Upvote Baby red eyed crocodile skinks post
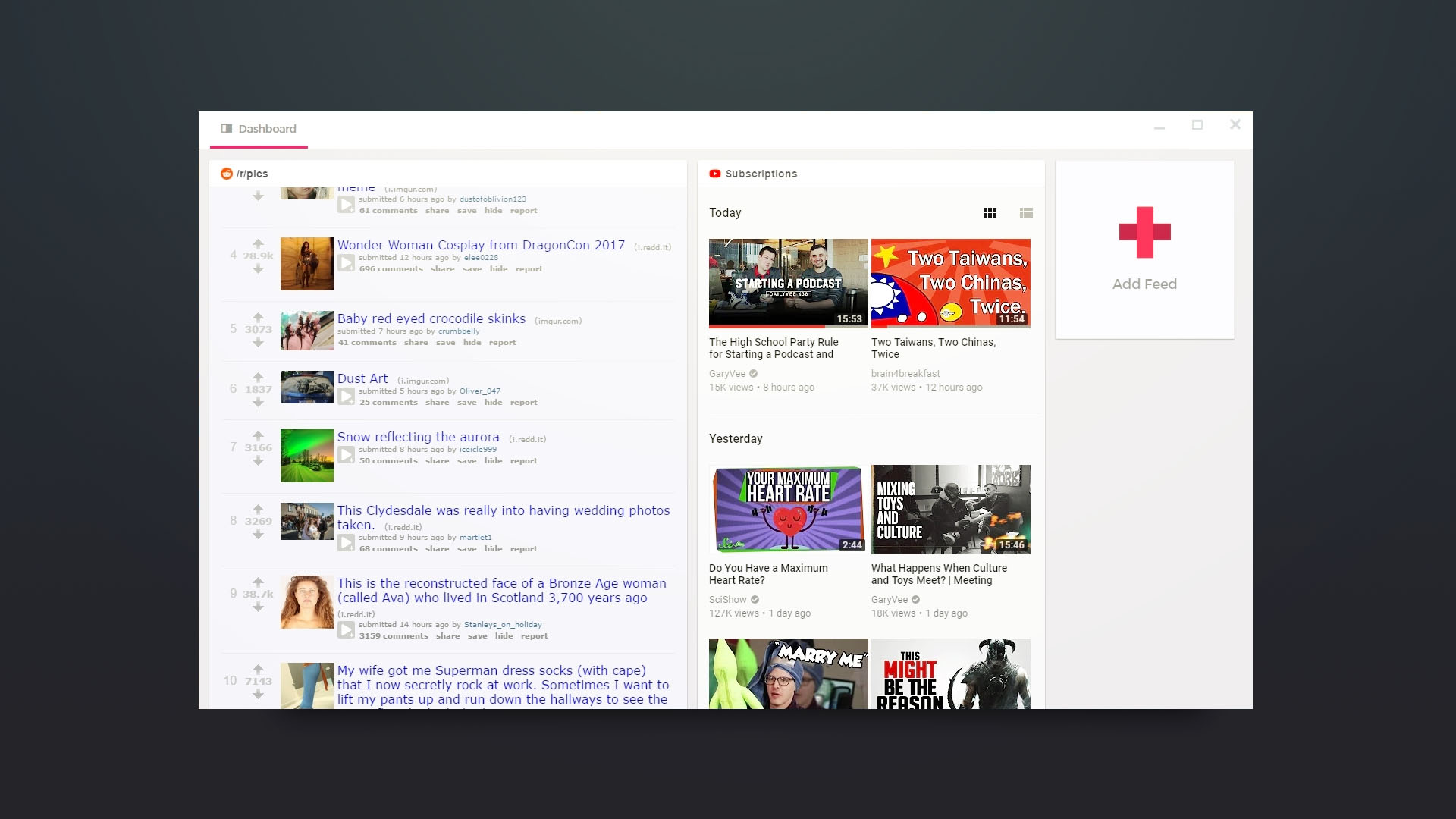 coord(258,317)
